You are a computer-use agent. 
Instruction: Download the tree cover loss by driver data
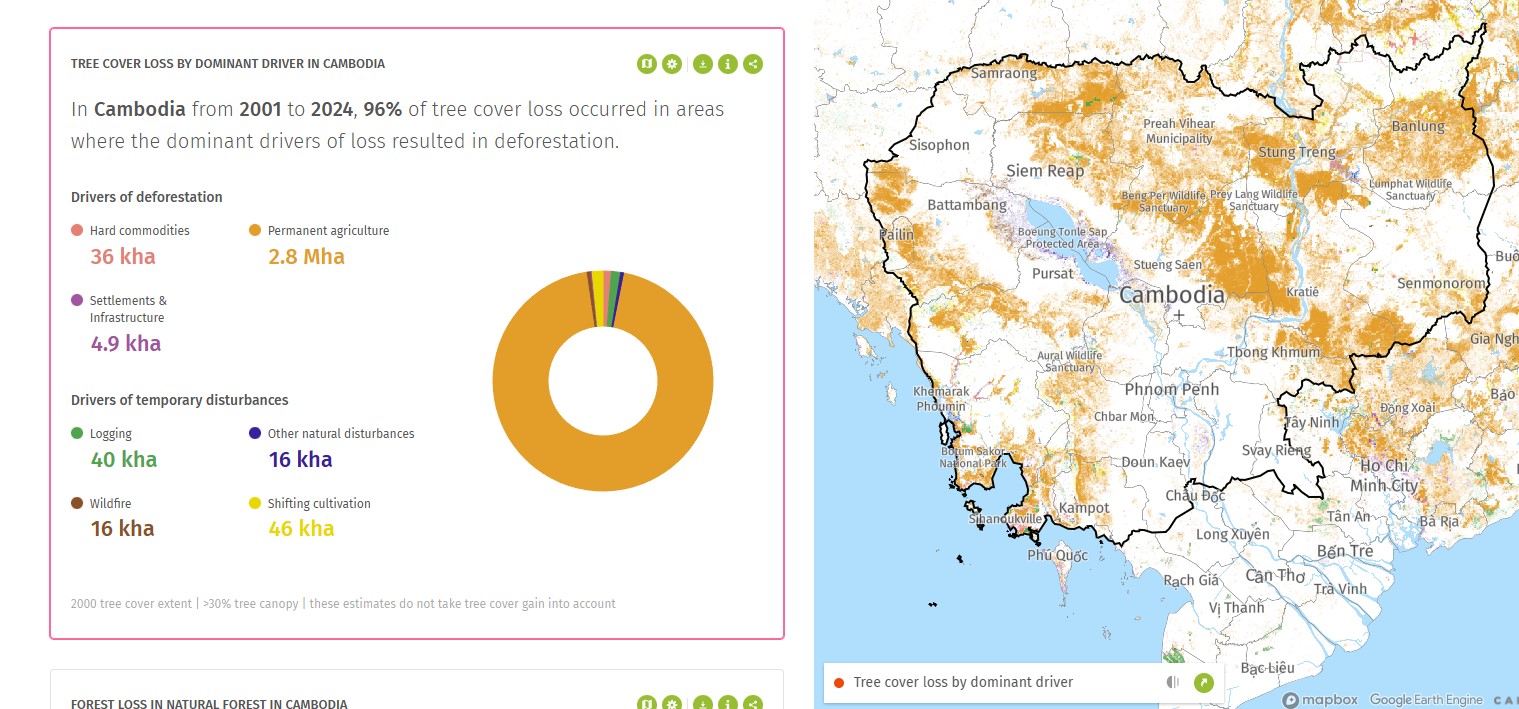(x=703, y=64)
